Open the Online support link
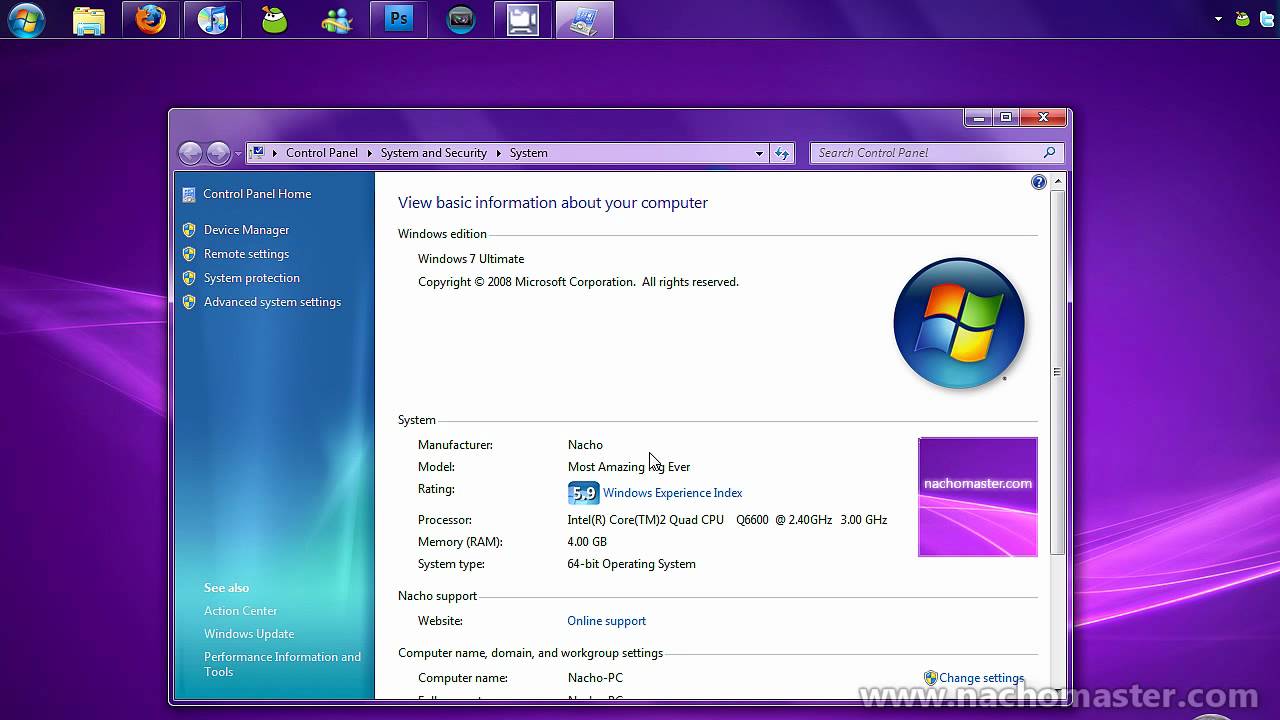 606,621
